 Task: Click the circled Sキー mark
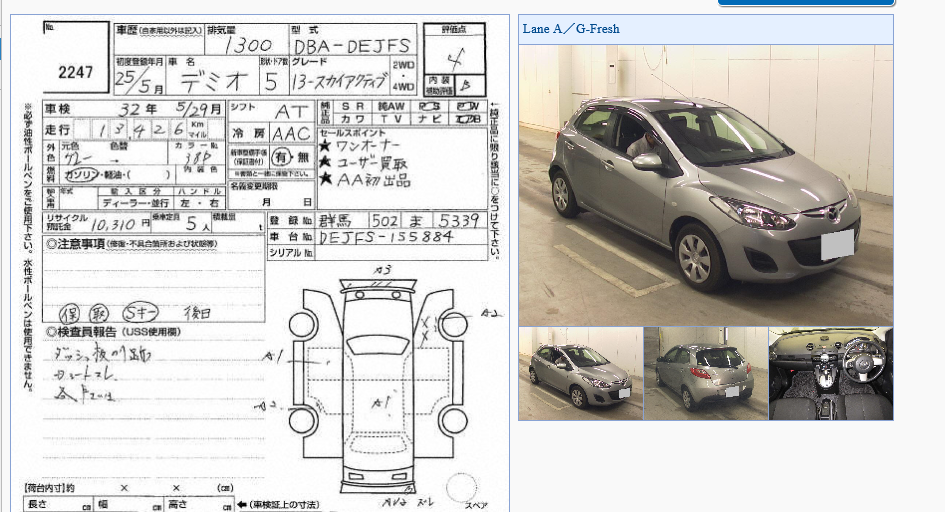point(140,313)
